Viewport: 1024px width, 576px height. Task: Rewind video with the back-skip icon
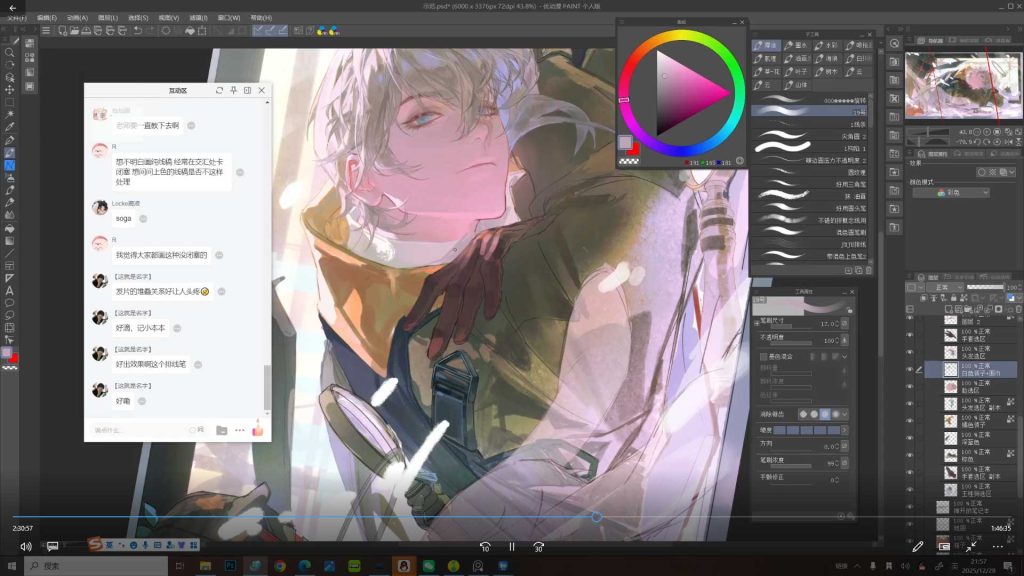pyautogui.click(x=485, y=547)
